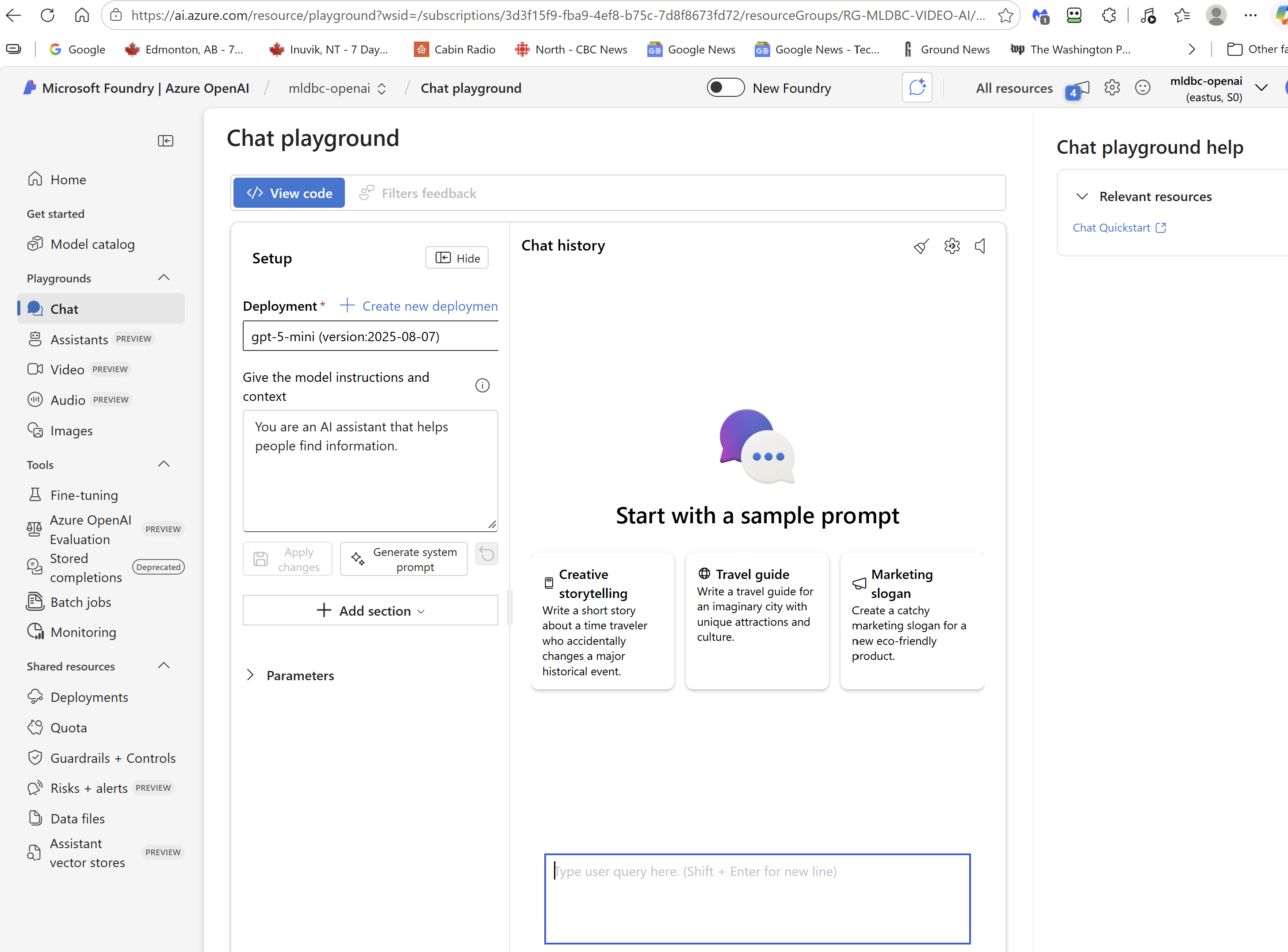Click the feedback smiley face icon

tap(1143, 88)
